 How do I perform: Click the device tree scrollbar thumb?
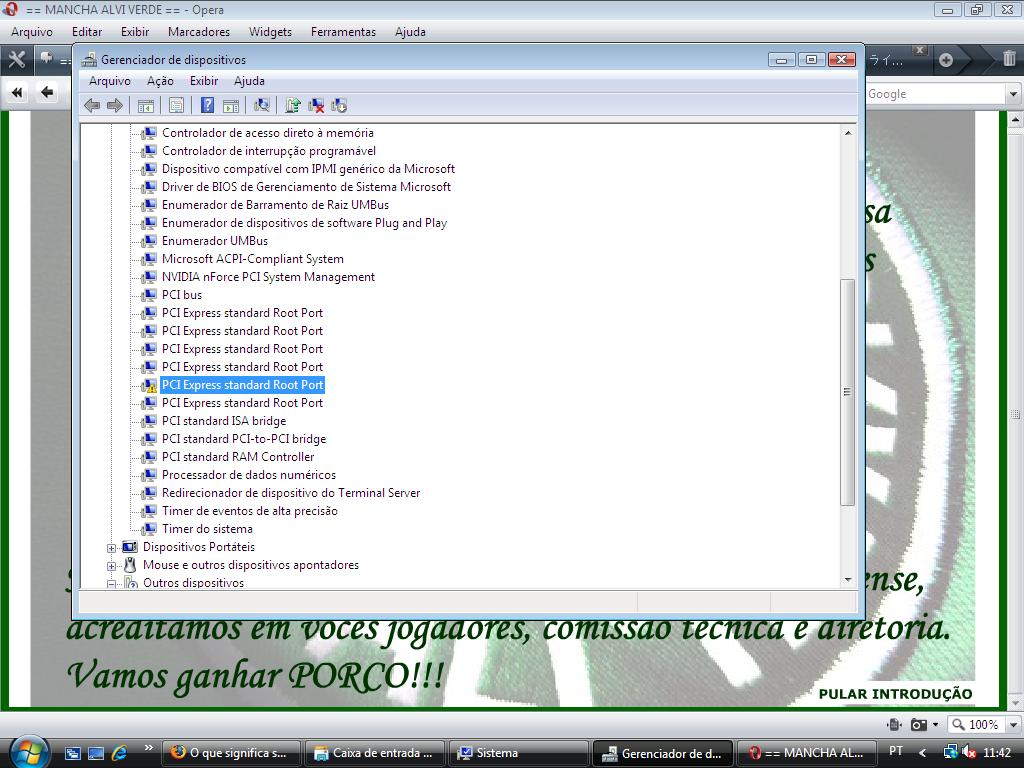click(848, 392)
